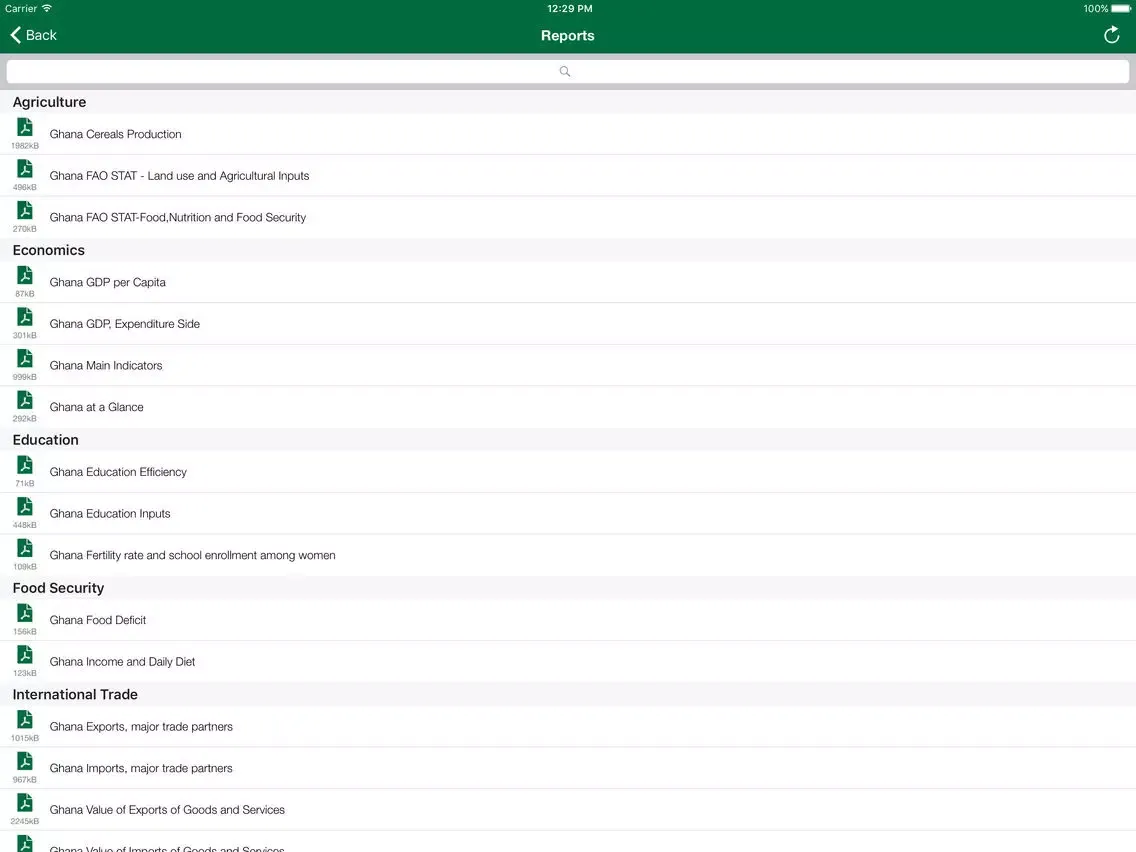Open PDF icon for Ghana Education Efficiency
Image resolution: width=1136 pixels, height=852 pixels.
25,465
